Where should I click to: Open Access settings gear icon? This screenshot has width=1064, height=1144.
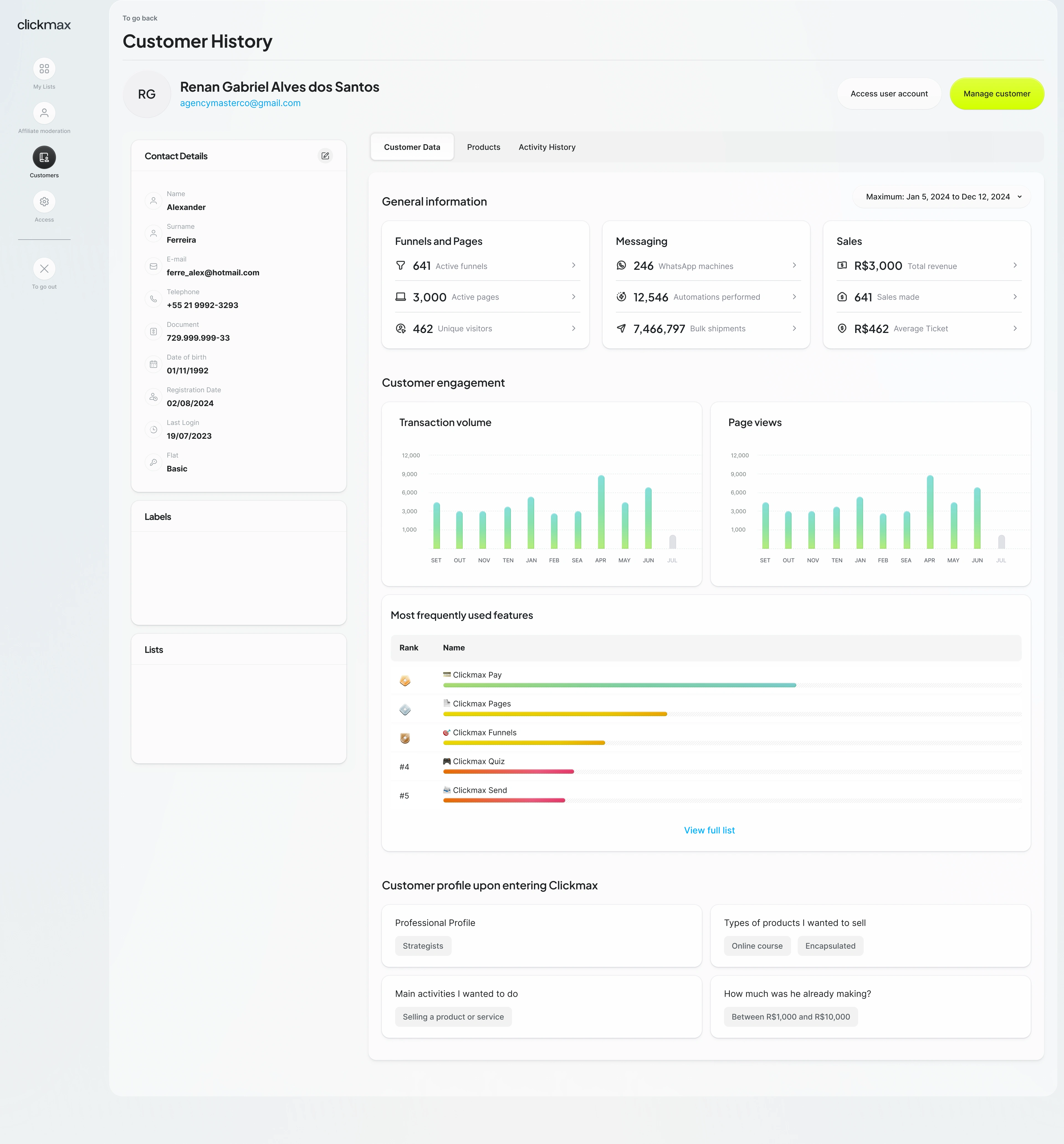coord(44,202)
